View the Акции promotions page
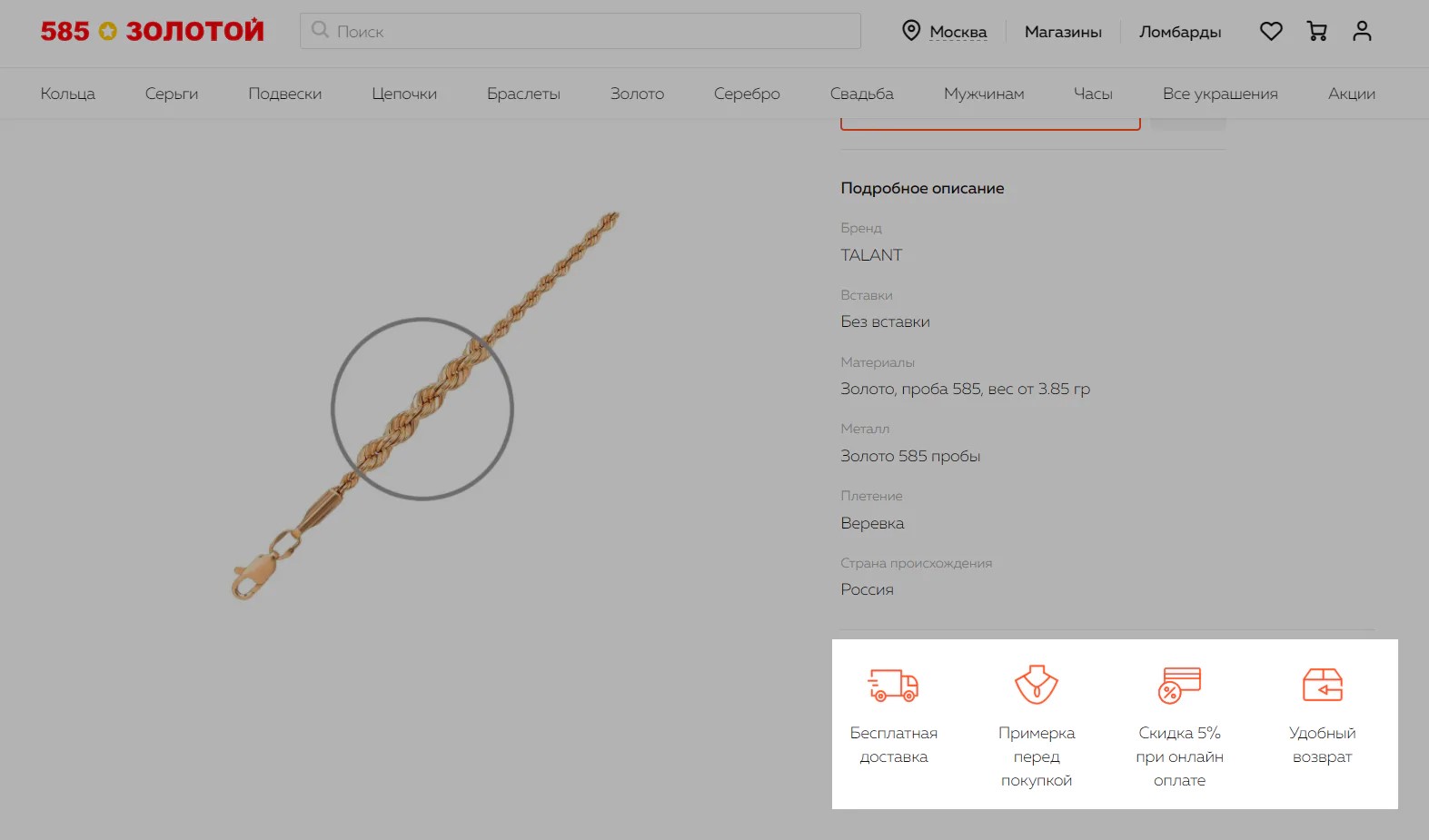Viewport: 1429px width, 840px height. (1351, 94)
